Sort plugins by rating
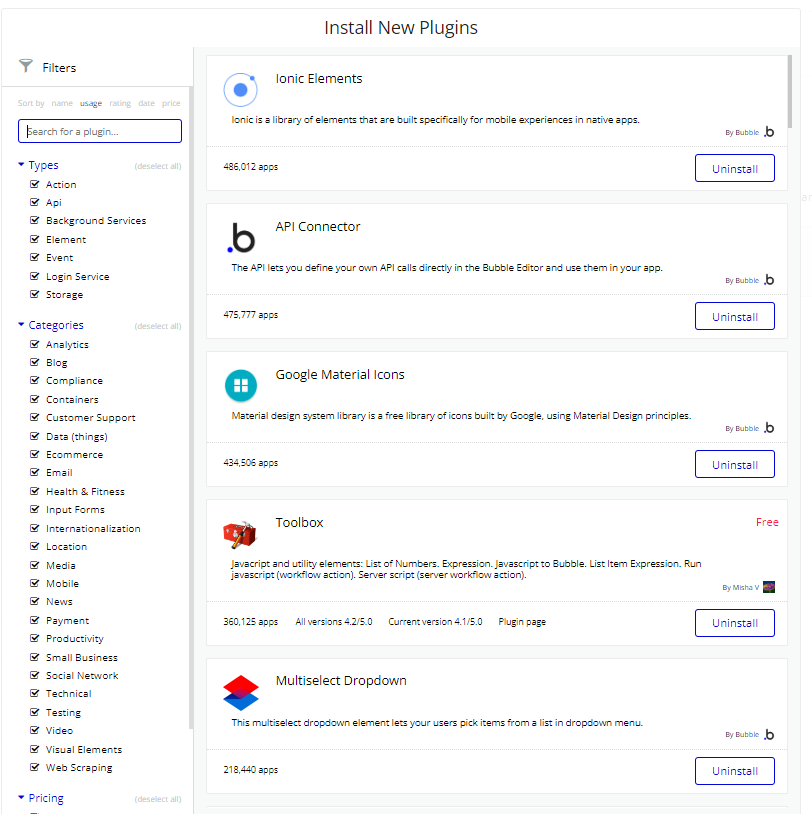Screen dimensions: 812x814 coord(120,103)
